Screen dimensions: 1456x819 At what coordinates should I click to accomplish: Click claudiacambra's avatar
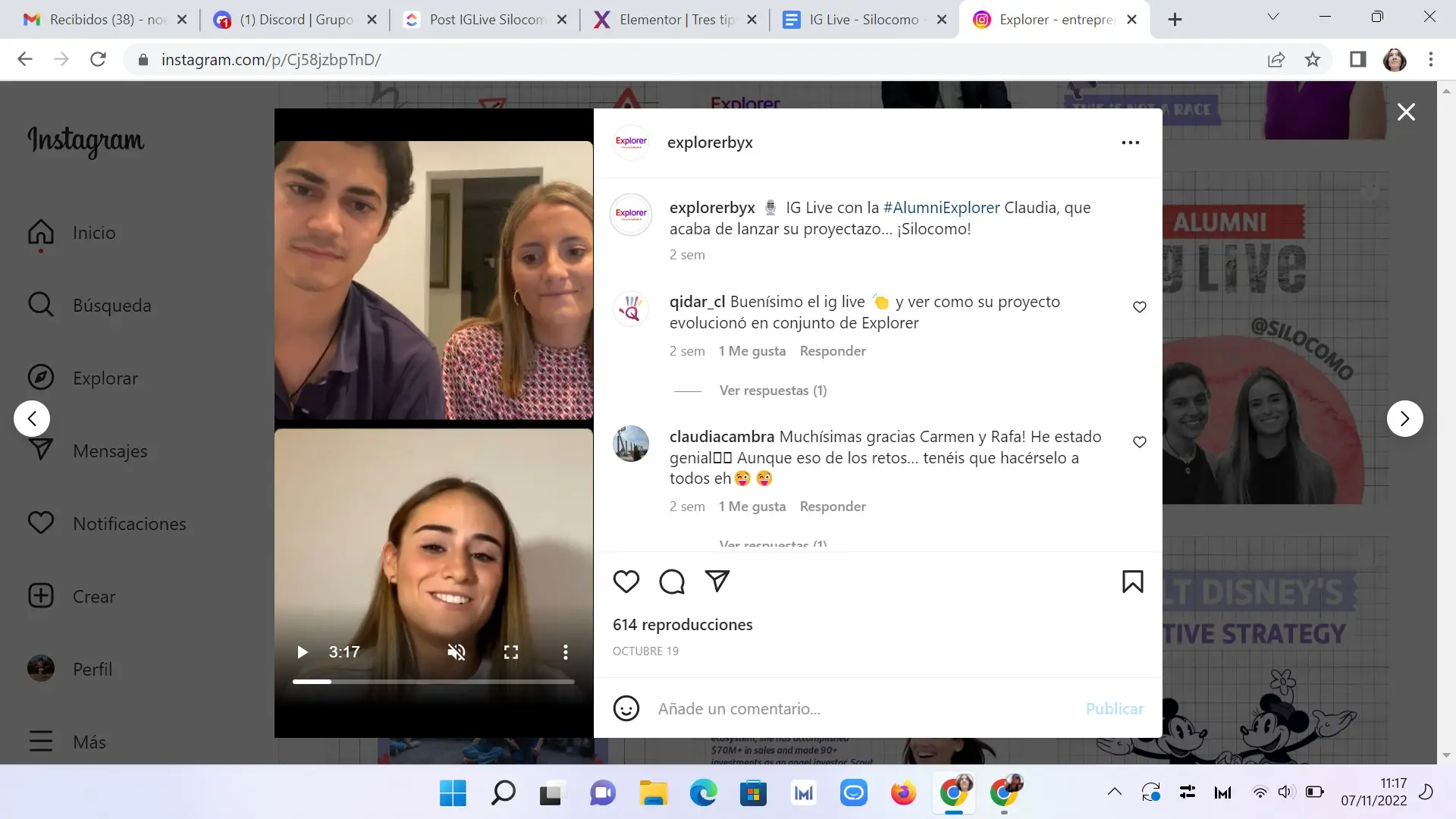click(x=631, y=444)
